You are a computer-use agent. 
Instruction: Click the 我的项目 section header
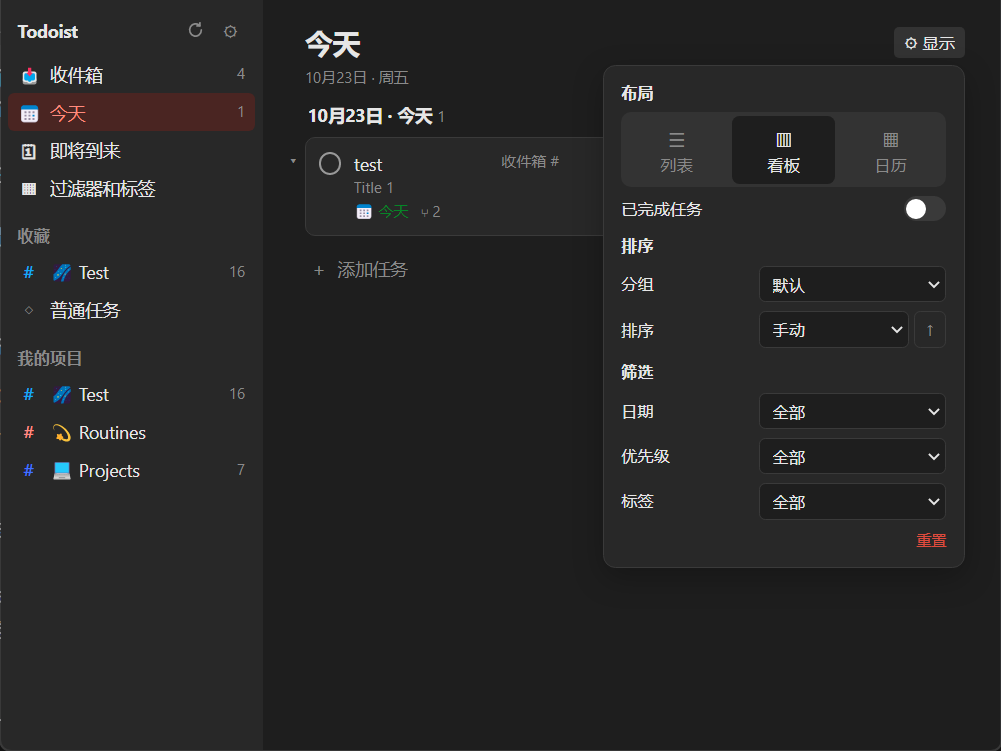tap(49, 358)
